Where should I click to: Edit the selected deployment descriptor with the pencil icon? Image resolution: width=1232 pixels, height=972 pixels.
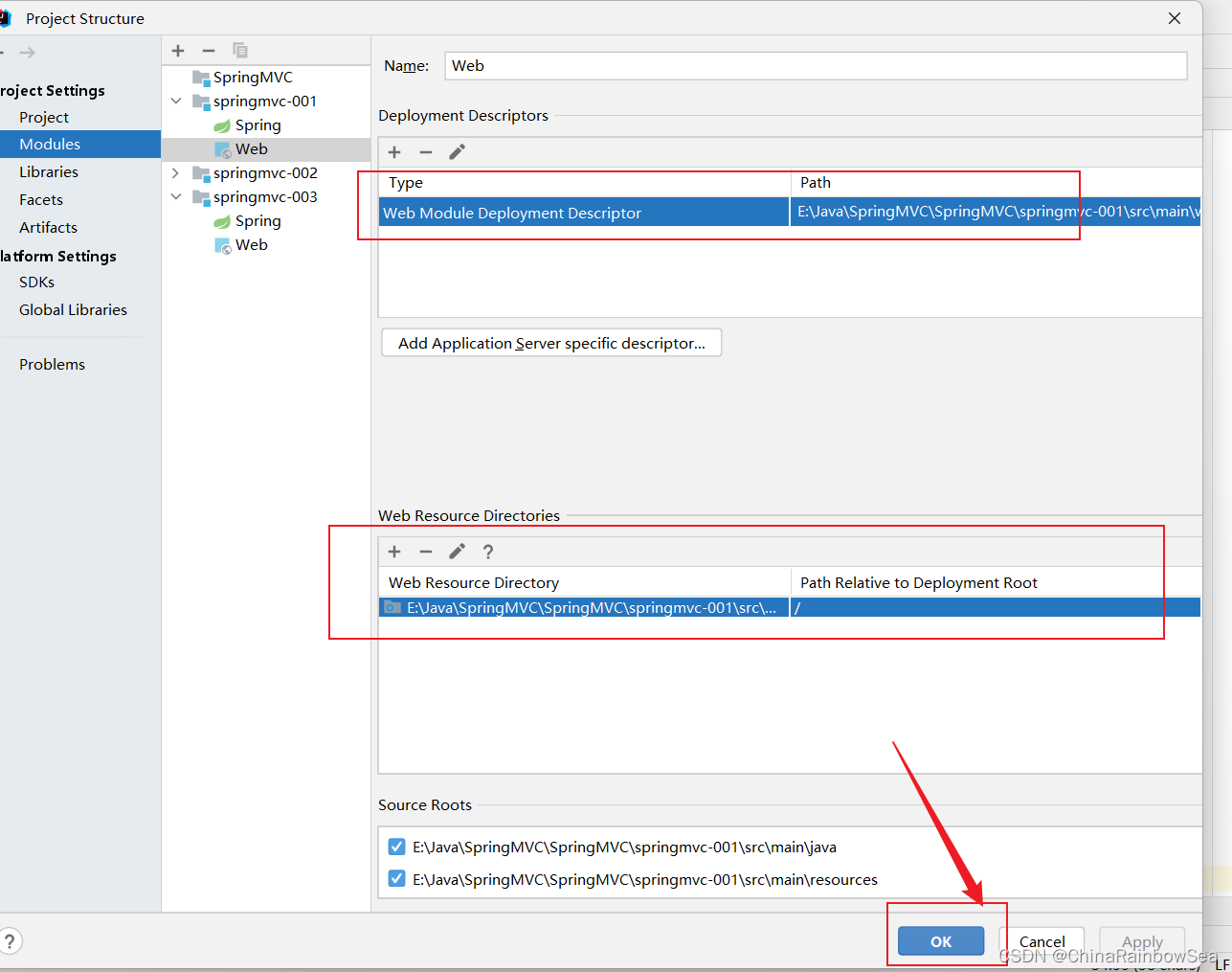click(457, 152)
